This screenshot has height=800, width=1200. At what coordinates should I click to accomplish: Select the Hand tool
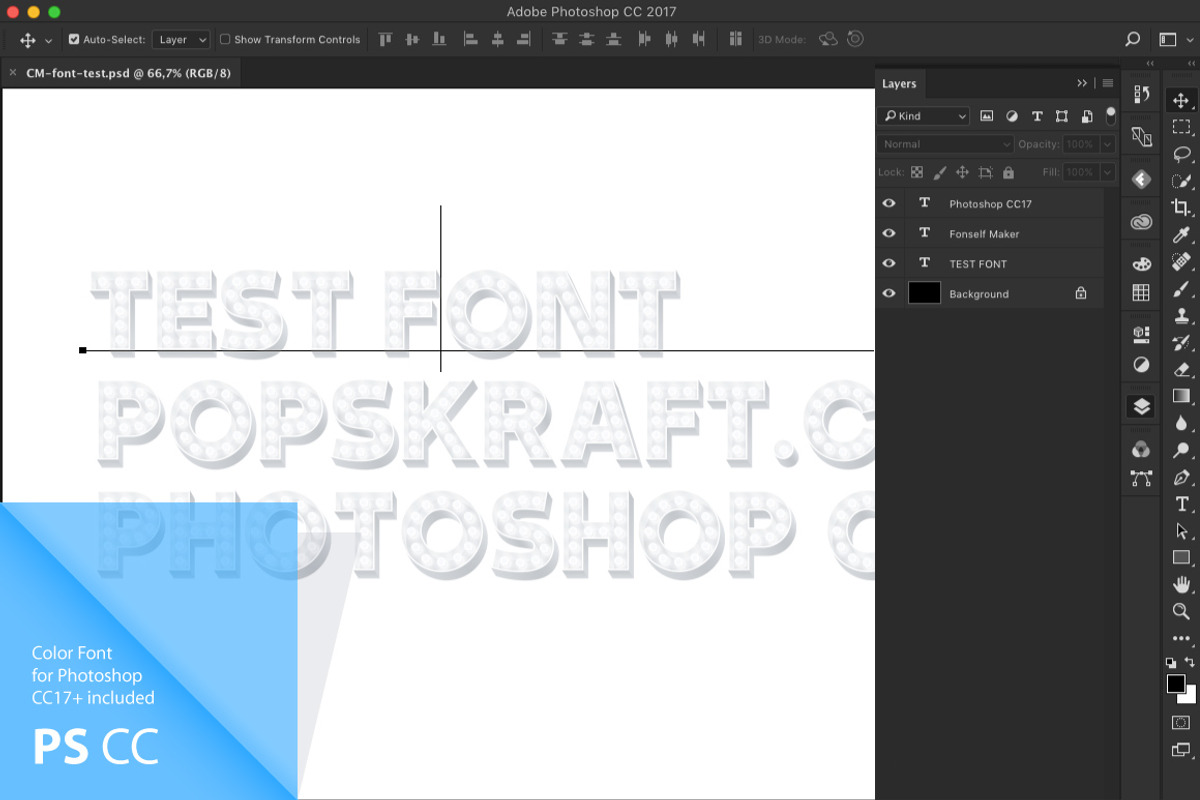pos(1181,585)
